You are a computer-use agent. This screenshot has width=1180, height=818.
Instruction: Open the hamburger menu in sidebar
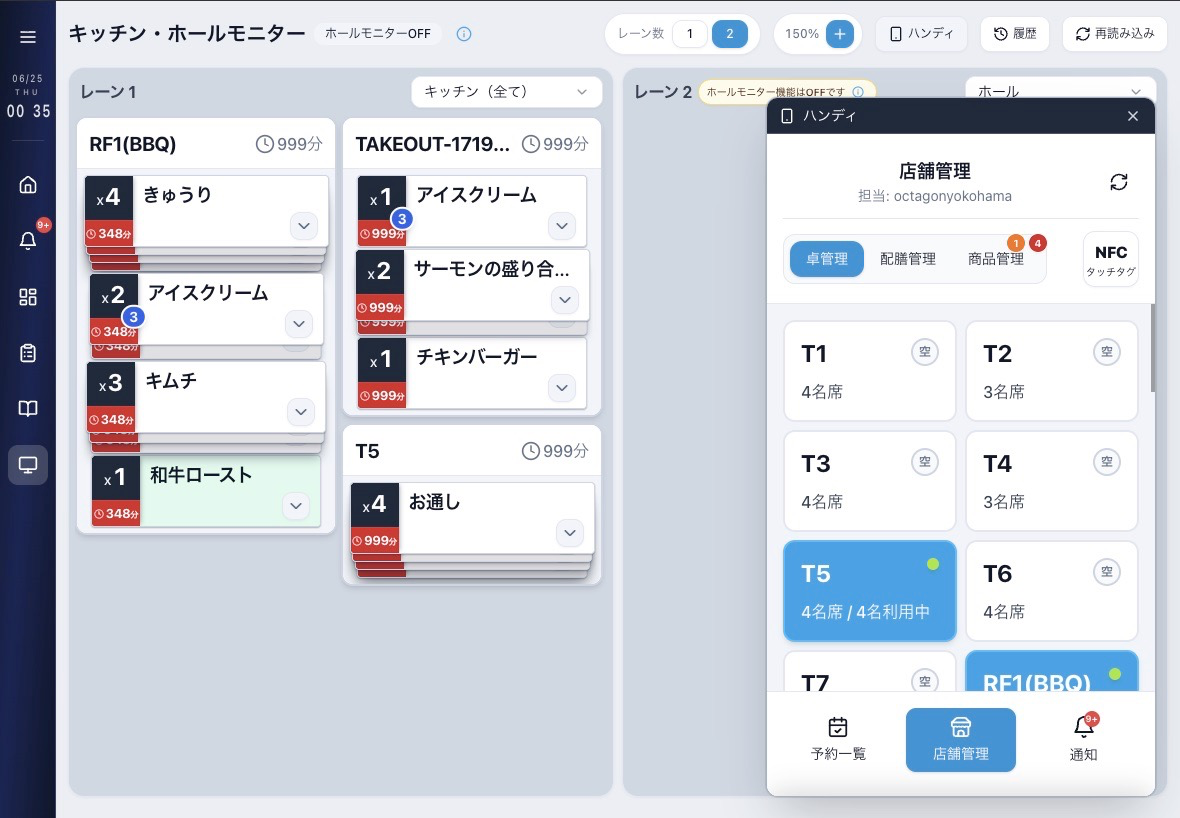[x=28, y=36]
